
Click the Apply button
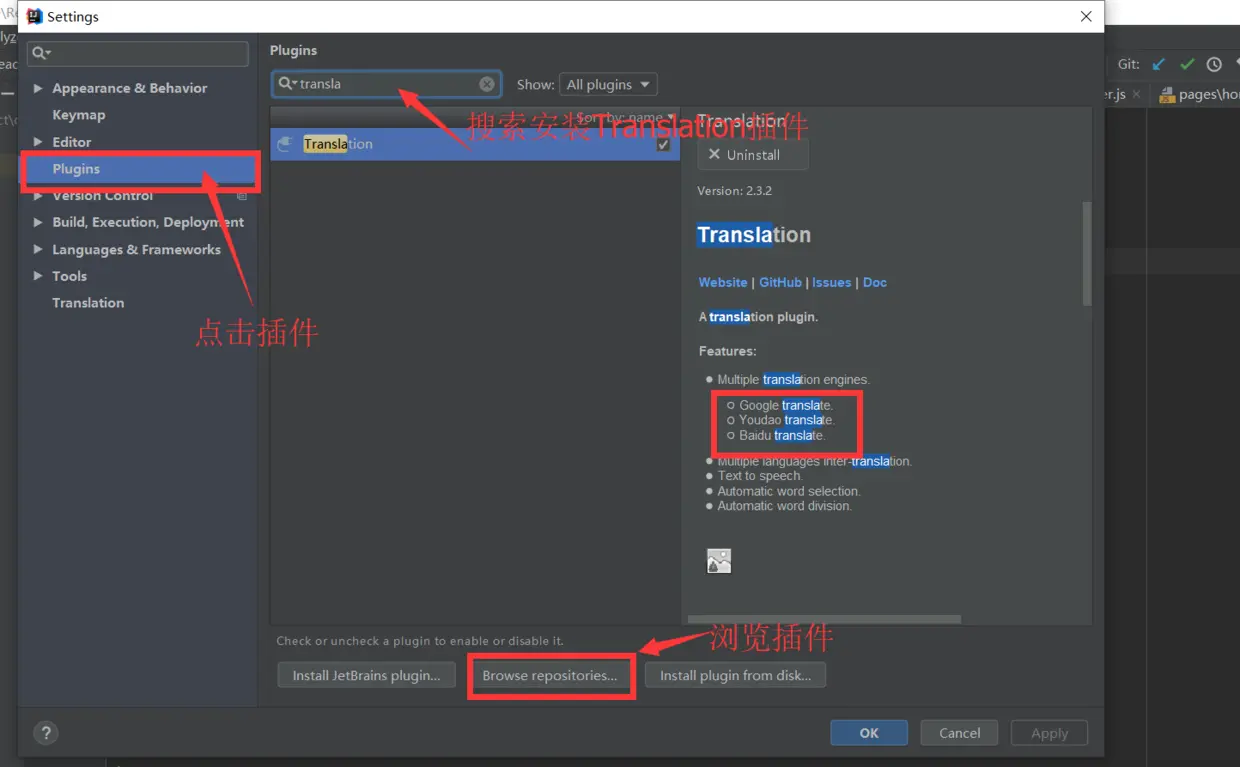1049,733
